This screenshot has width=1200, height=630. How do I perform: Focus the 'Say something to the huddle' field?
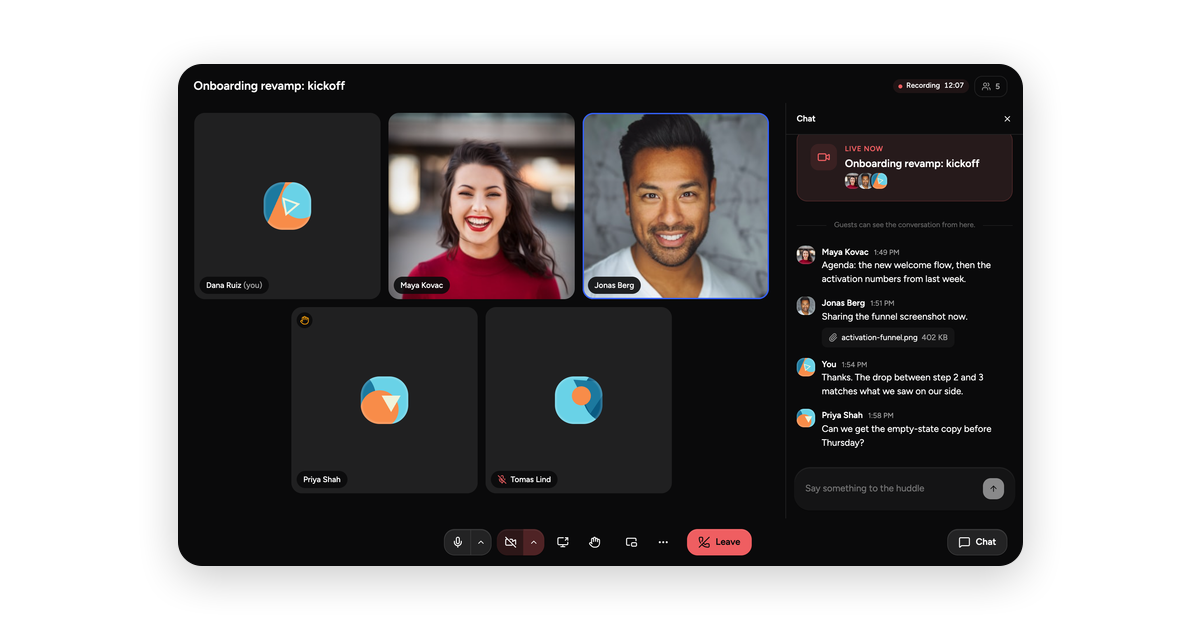(x=890, y=488)
